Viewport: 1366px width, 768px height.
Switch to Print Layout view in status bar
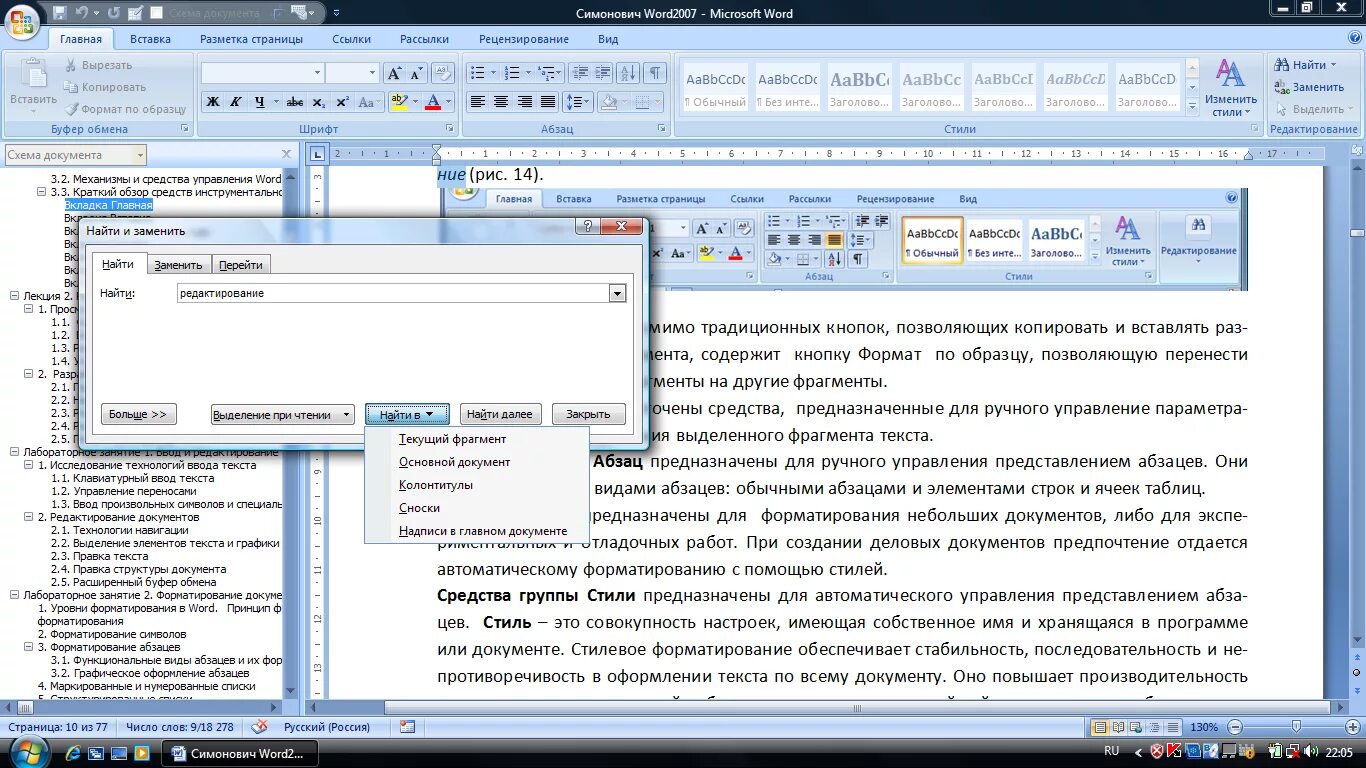click(x=1101, y=727)
